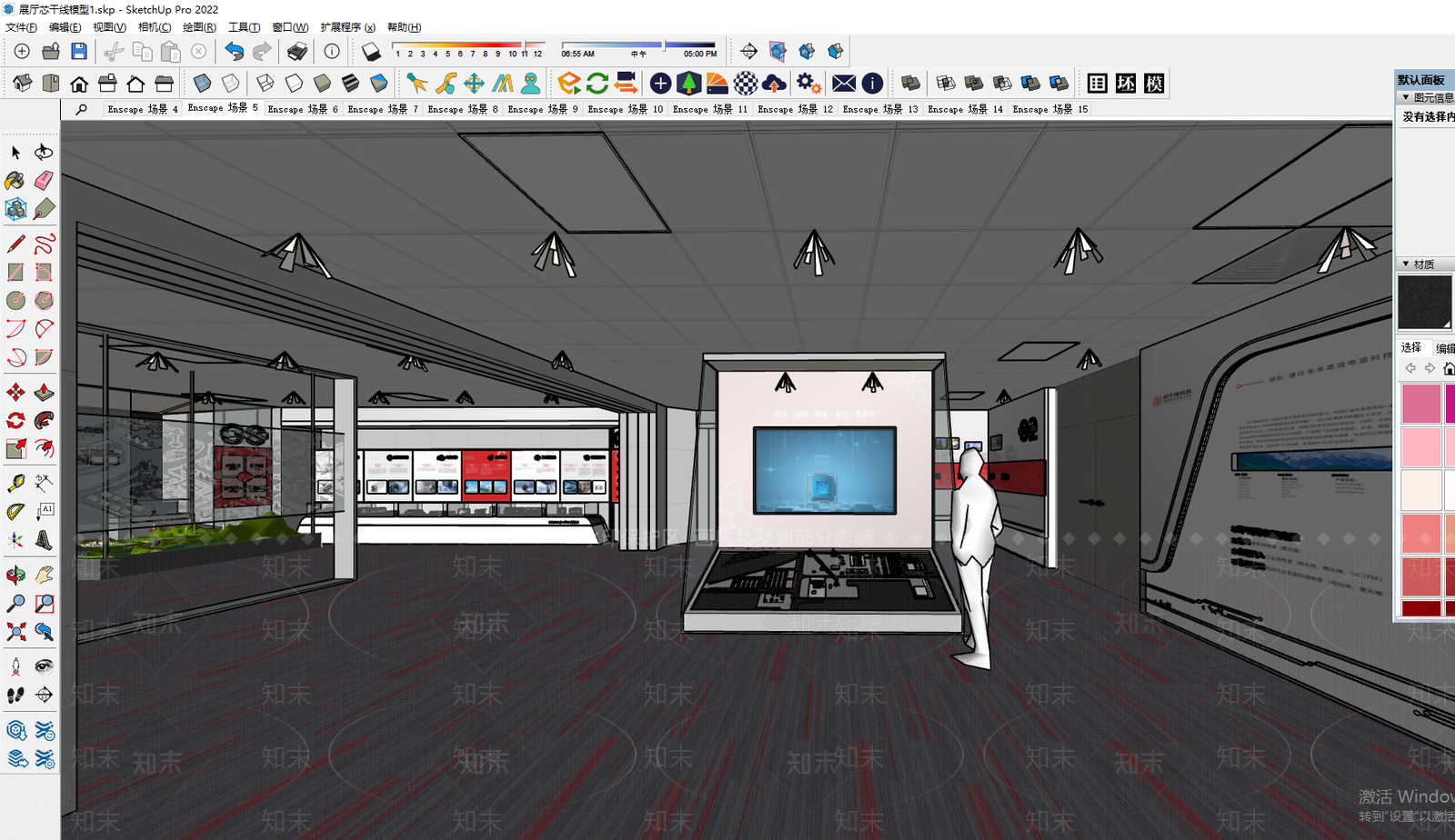Collapse the 材质 panel section
Viewport: 1455px width, 840px height.
1406,265
